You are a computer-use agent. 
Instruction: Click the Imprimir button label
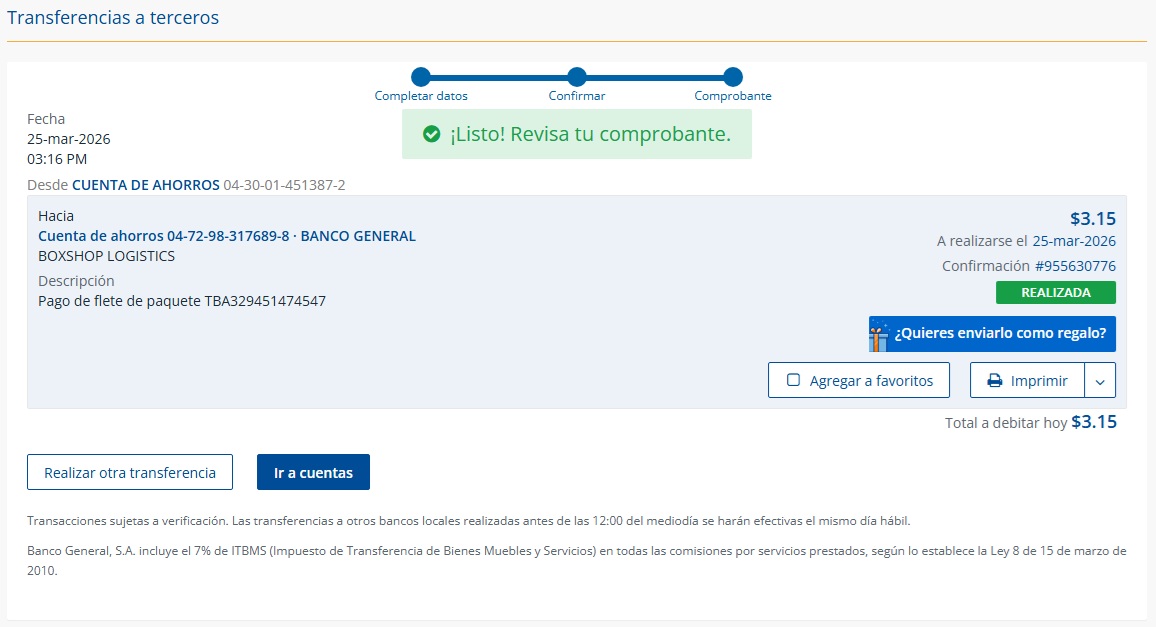click(1039, 381)
